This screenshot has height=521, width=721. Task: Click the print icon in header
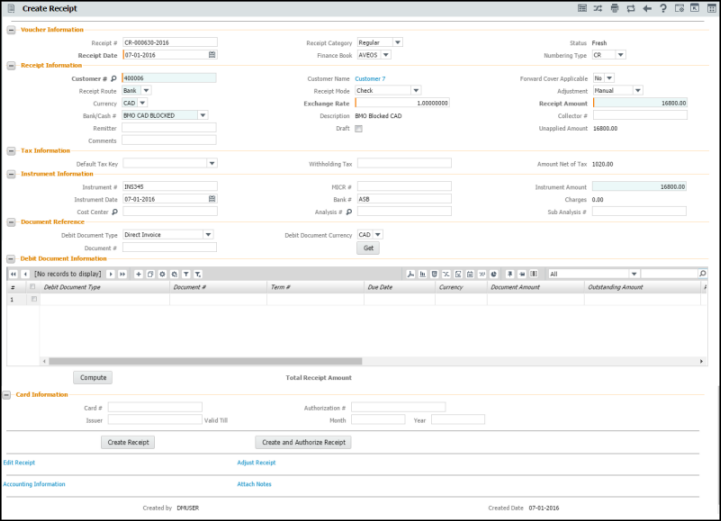614,8
